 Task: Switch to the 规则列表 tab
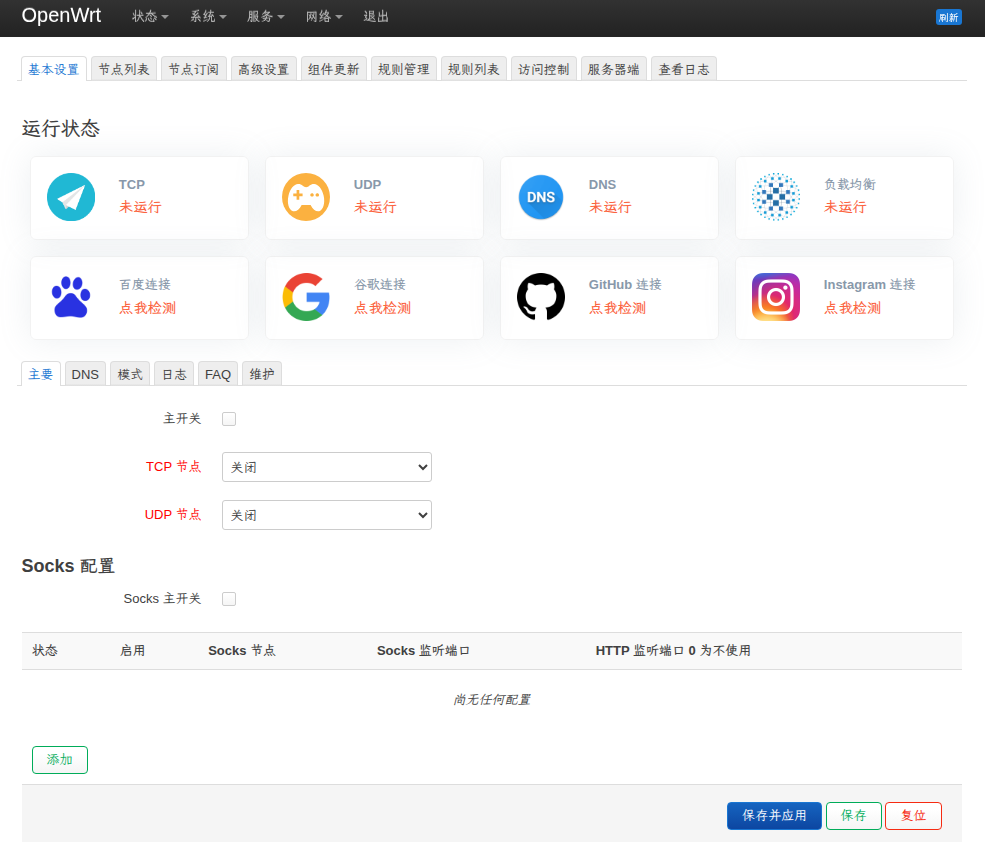(474, 69)
